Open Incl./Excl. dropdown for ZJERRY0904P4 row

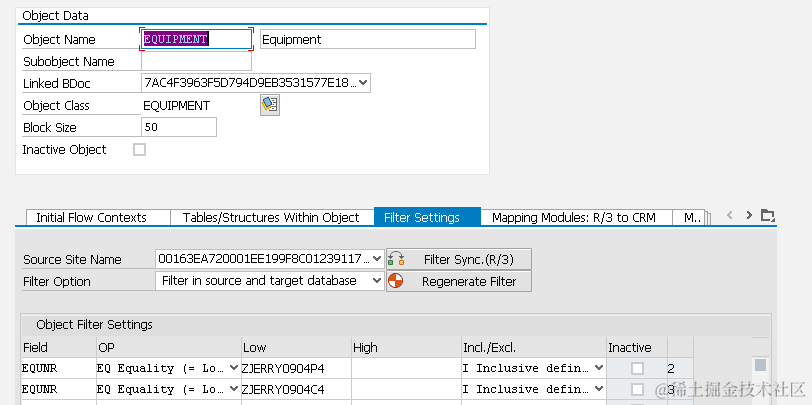tap(599, 368)
